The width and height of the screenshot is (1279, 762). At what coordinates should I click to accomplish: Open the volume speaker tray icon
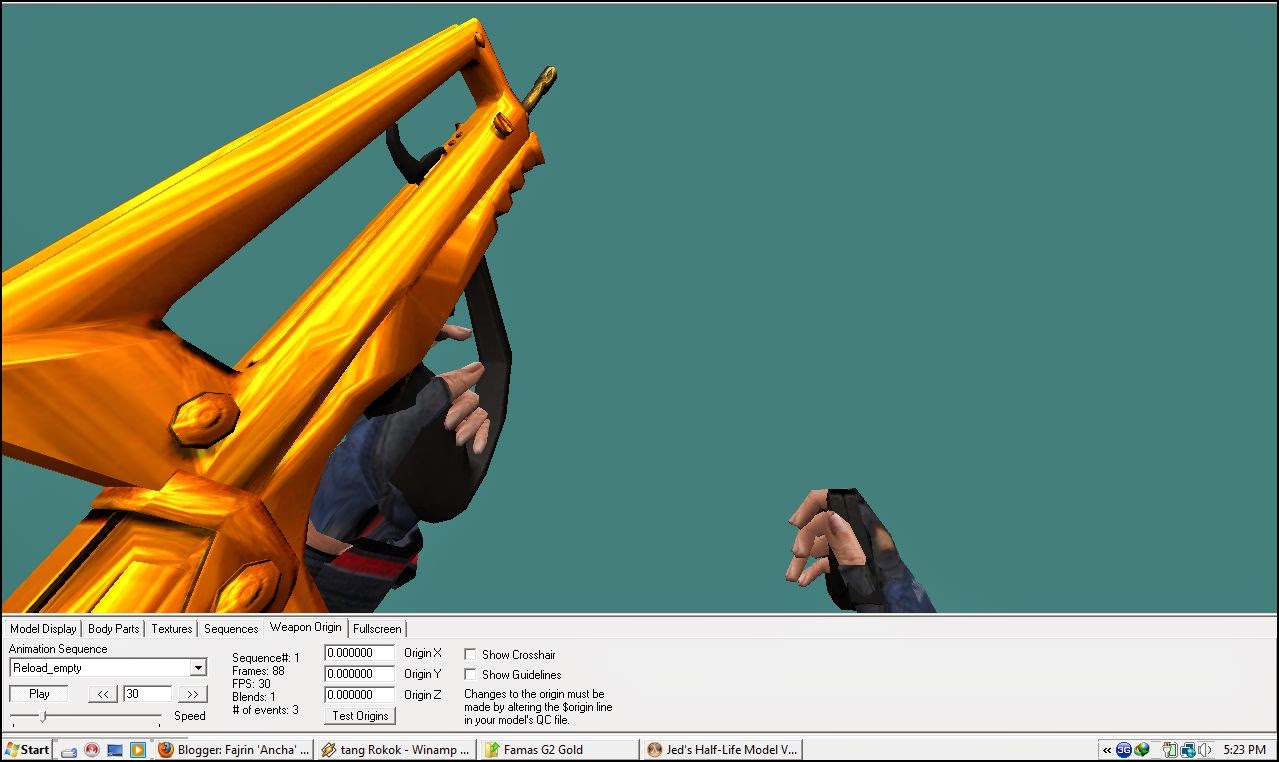point(1204,749)
